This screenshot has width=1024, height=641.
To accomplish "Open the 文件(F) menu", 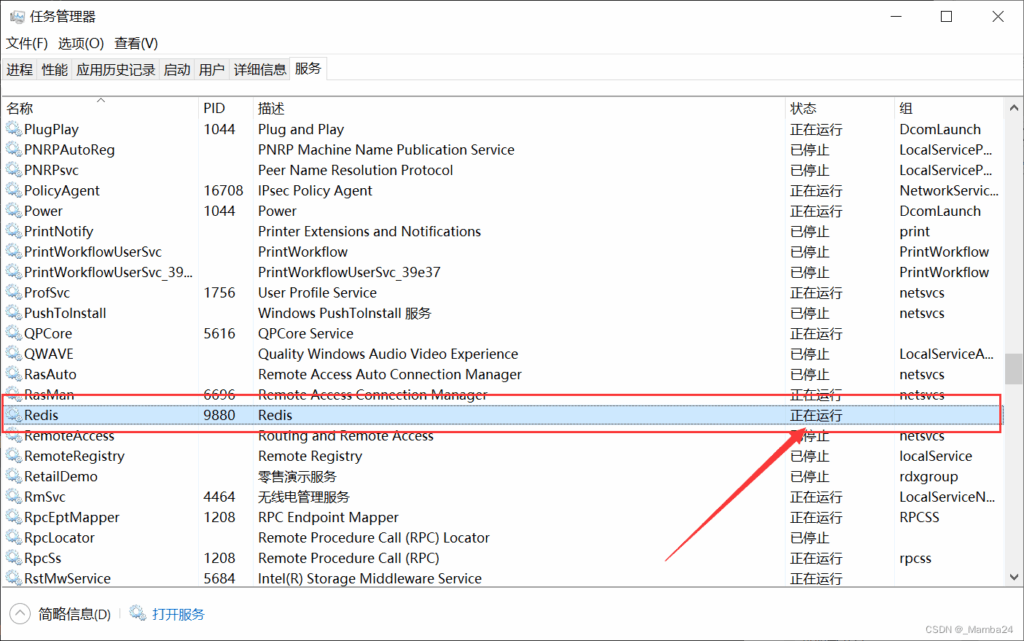I will pyautogui.click(x=27, y=43).
